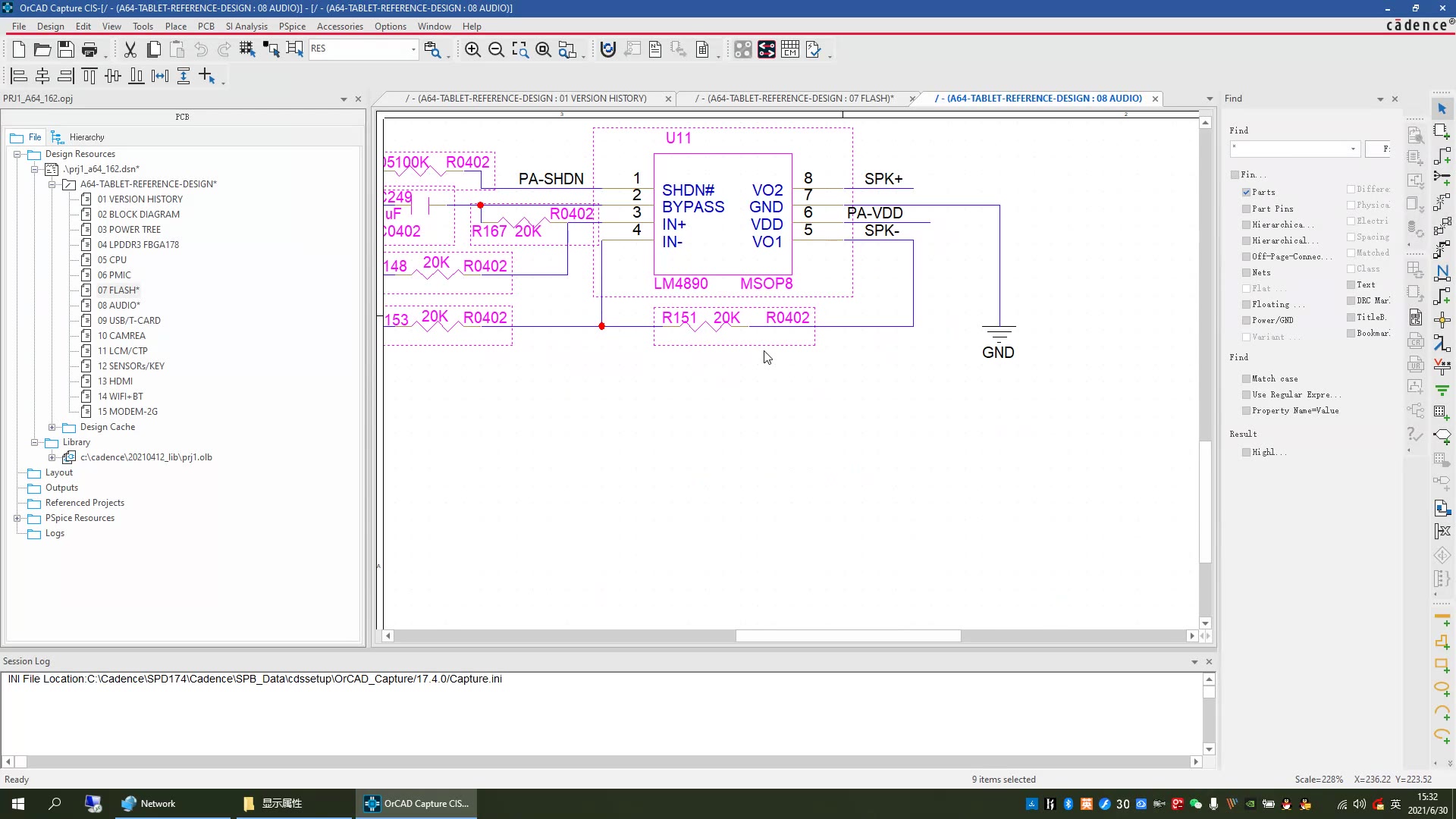Check the Off-Page-Connector option

point(1246,256)
